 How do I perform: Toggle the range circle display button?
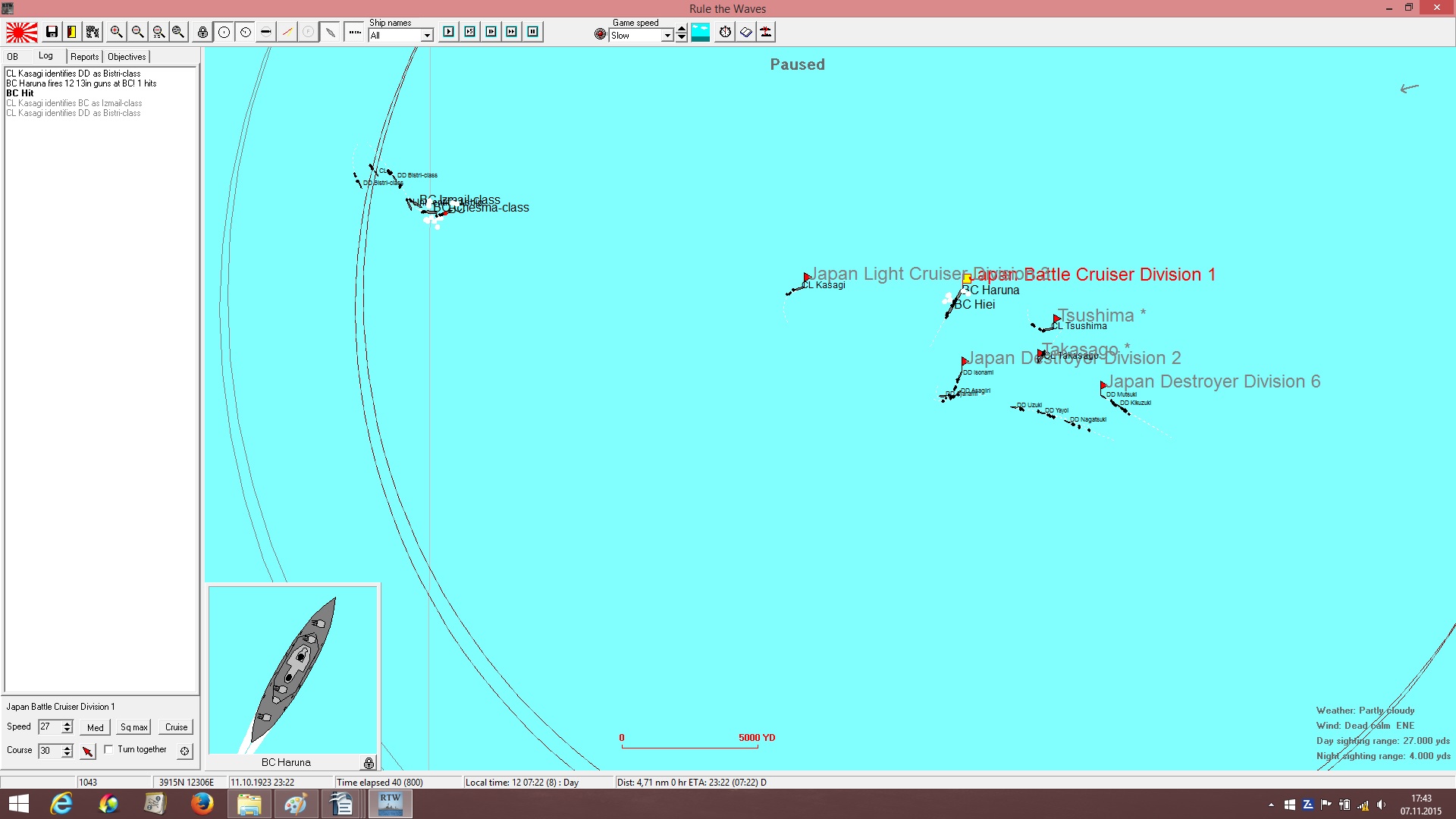(x=224, y=32)
